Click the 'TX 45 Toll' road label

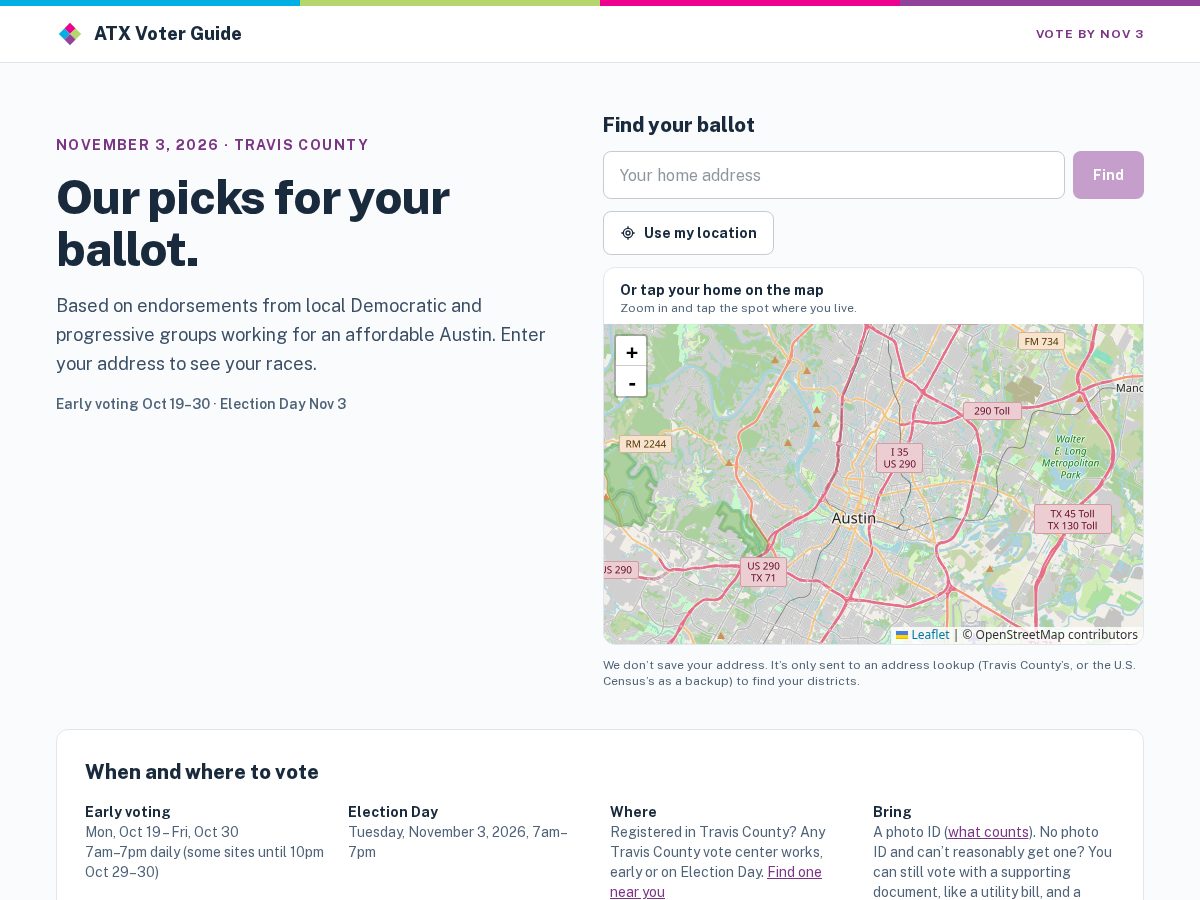click(x=1072, y=519)
